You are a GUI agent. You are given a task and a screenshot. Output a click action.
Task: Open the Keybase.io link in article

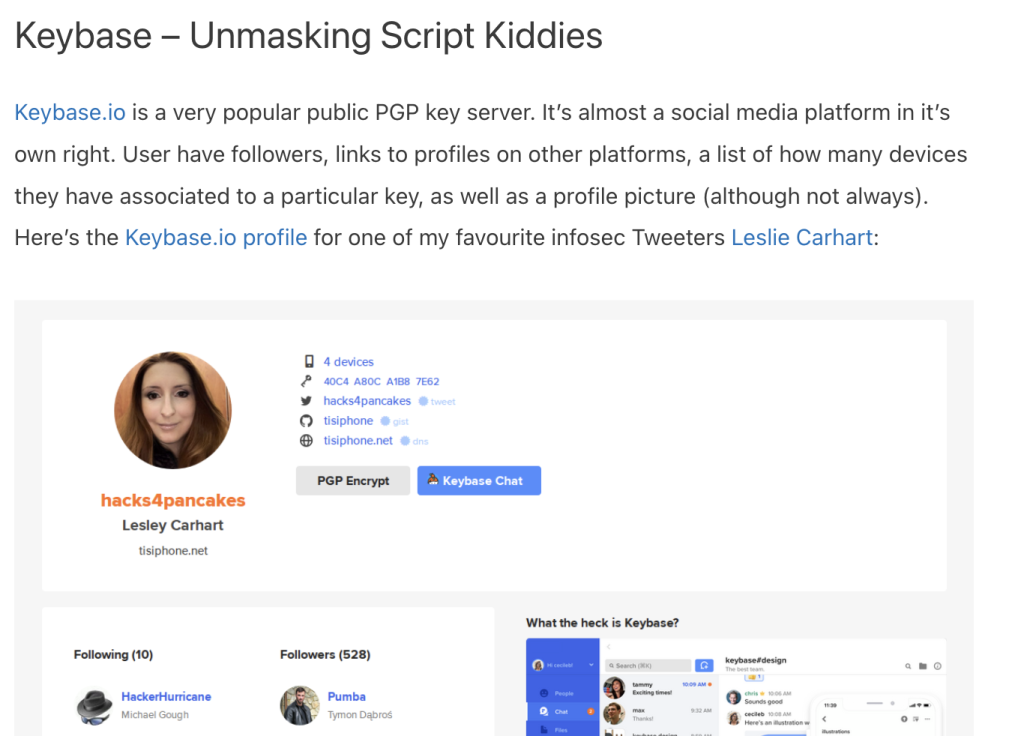(70, 112)
